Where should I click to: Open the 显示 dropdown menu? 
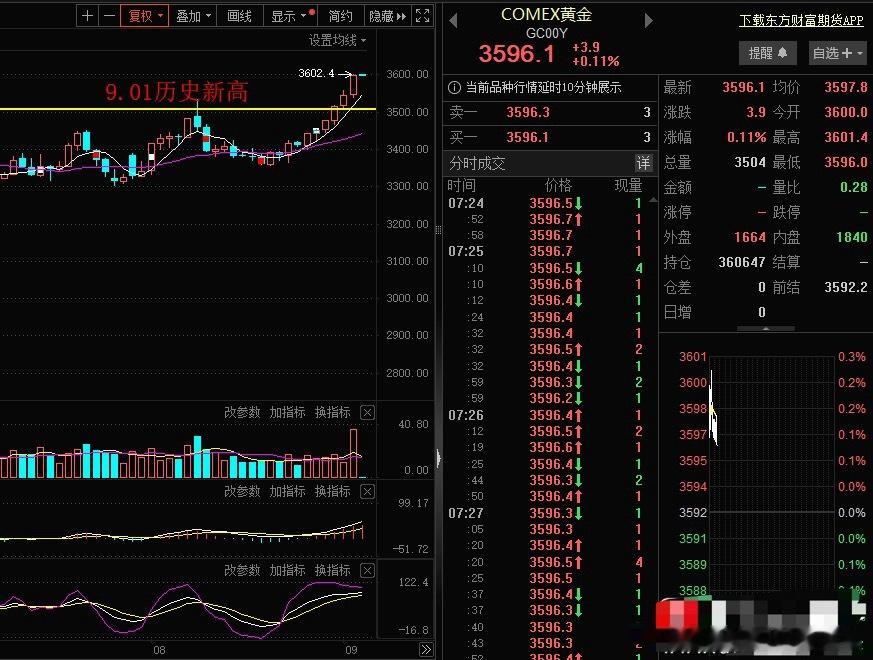coord(290,16)
